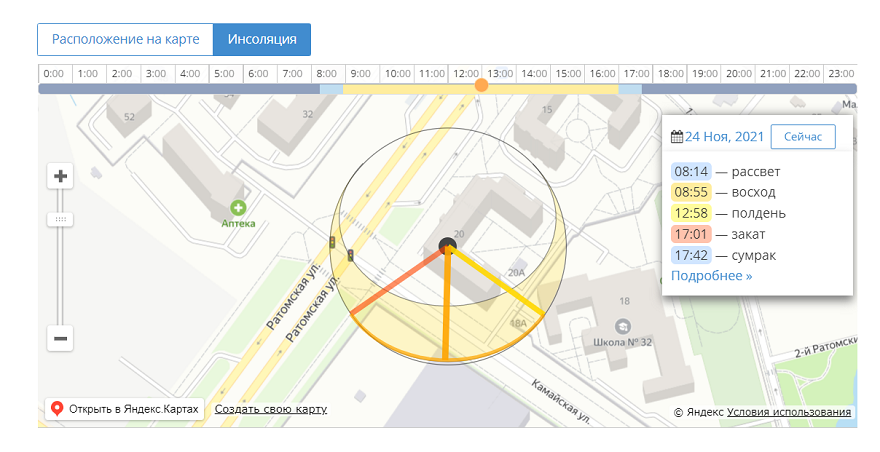Screen dimensions: 880x452
Task: Click the 18:00 mark on the timeline
Action: (x=671, y=74)
